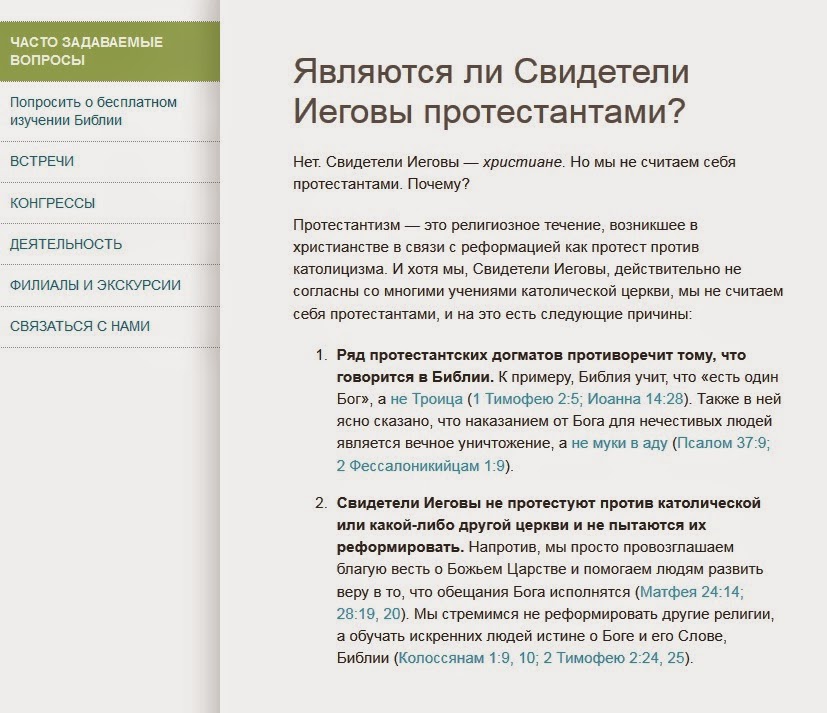Screen dimensions: 827x713
Task: Open the '2 Фессалоникийцам 1:9' link
Action: click(420, 466)
